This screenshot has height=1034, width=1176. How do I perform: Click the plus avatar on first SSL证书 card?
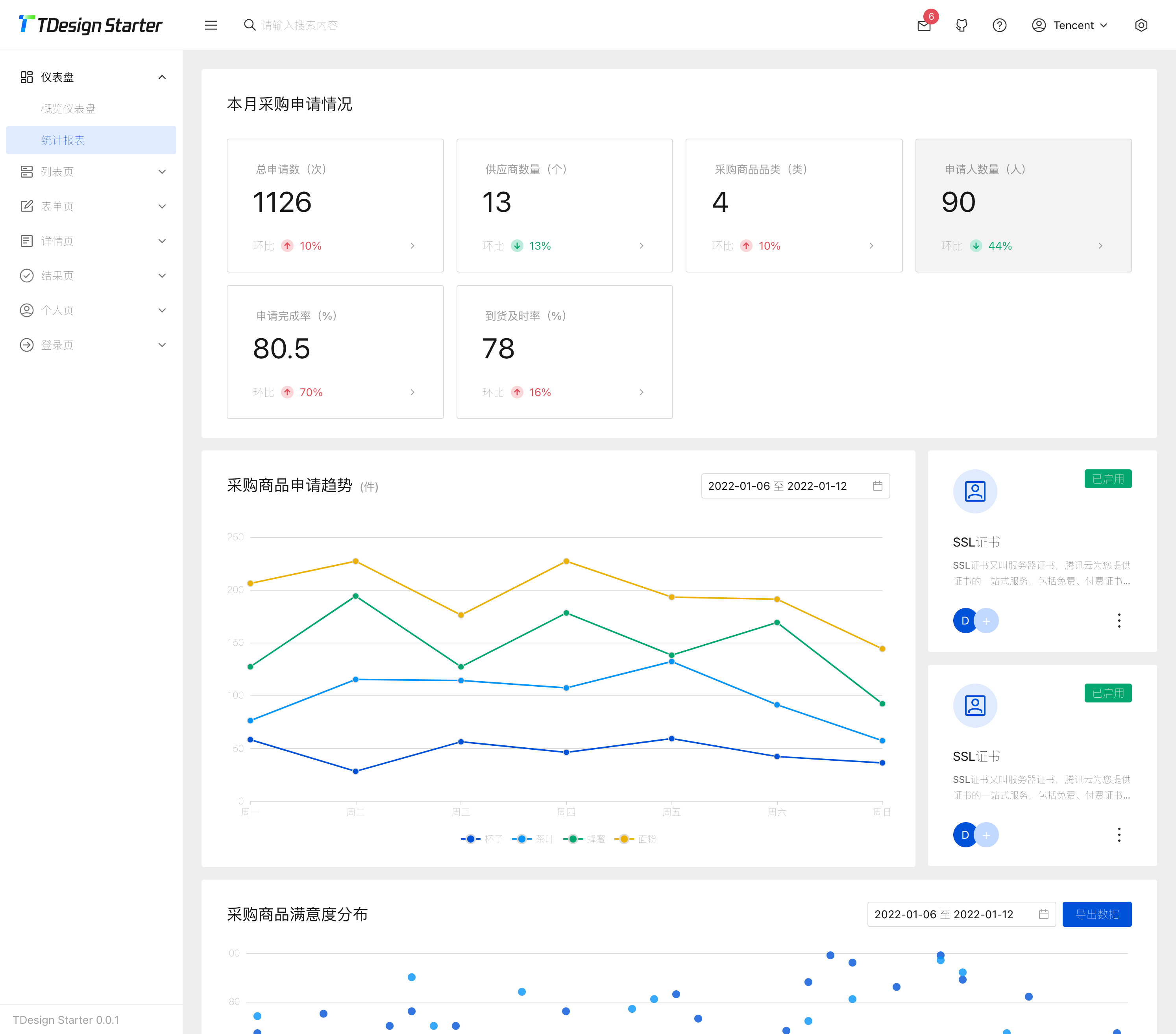987,621
